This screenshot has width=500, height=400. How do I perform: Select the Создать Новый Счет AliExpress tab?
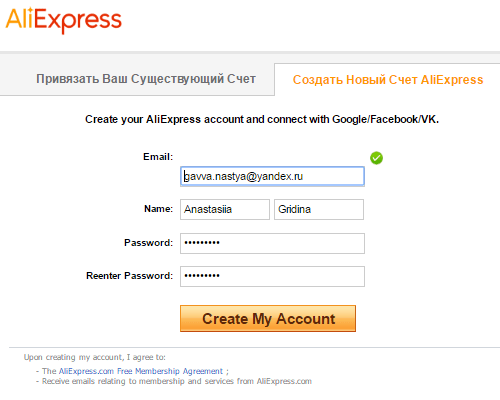(388, 80)
